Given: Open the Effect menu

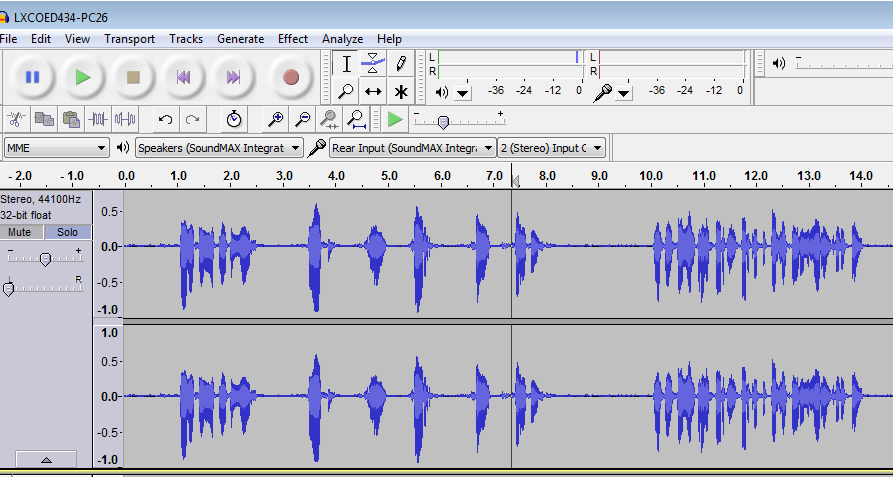Looking at the screenshot, I should point(293,39).
